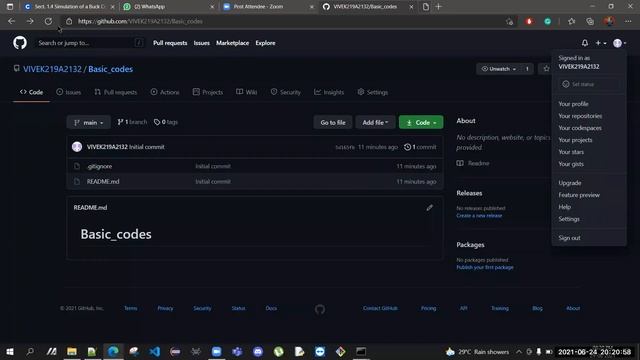Open Pull requests in top navigation
The height and width of the screenshot is (360, 640).
click(170, 43)
